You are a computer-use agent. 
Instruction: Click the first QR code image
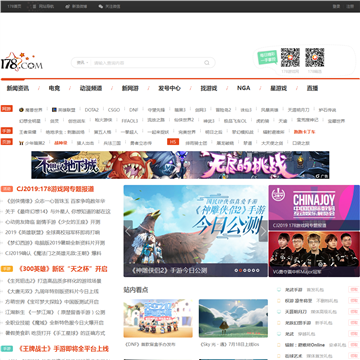(x=290, y=57)
